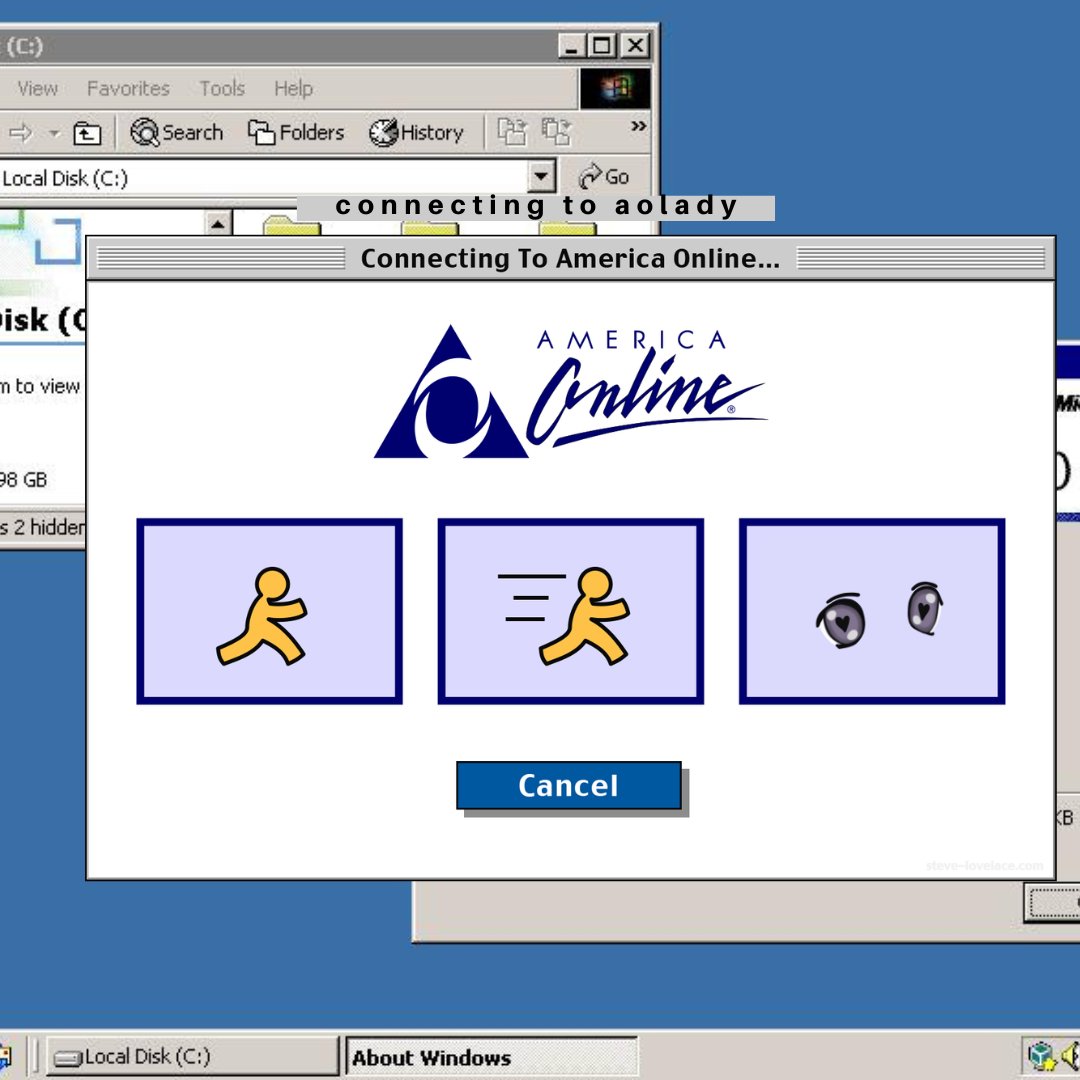The height and width of the screenshot is (1080, 1080).
Task: Click the Move To toolbar icon
Action: click(512, 132)
